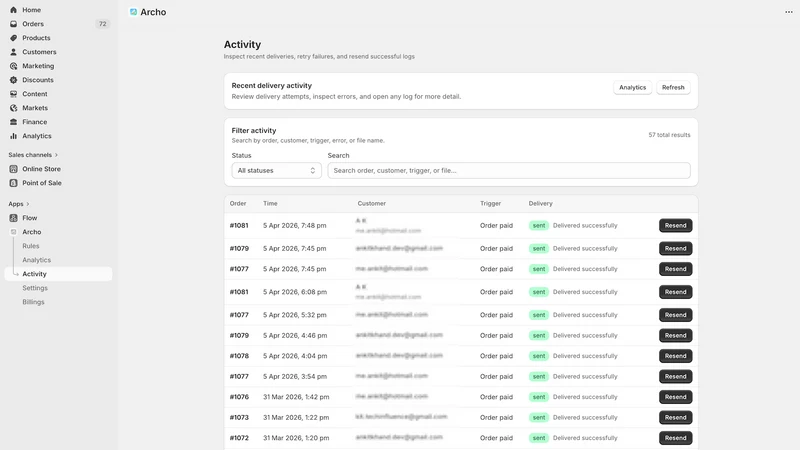The image size is (800, 450).
Task: Click the Refresh button
Action: click(673, 87)
